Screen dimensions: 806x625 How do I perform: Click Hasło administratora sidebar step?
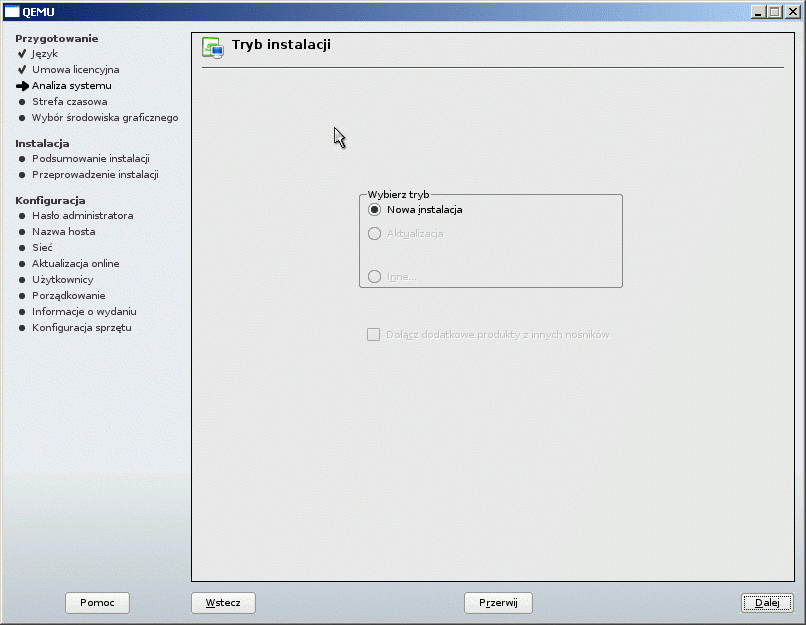[x=82, y=216]
